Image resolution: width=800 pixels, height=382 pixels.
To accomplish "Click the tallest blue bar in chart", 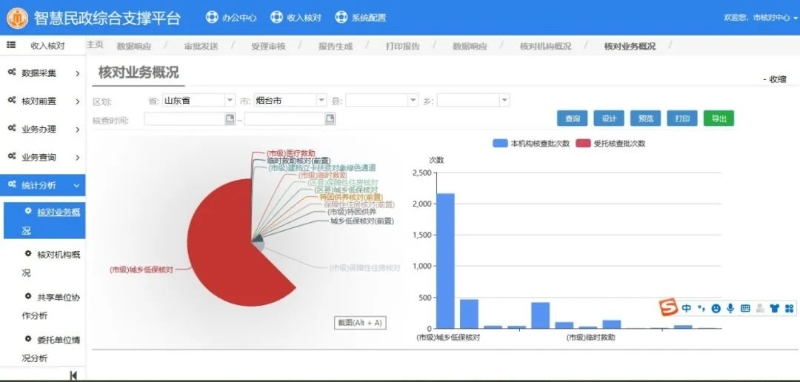I will coord(445,261).
